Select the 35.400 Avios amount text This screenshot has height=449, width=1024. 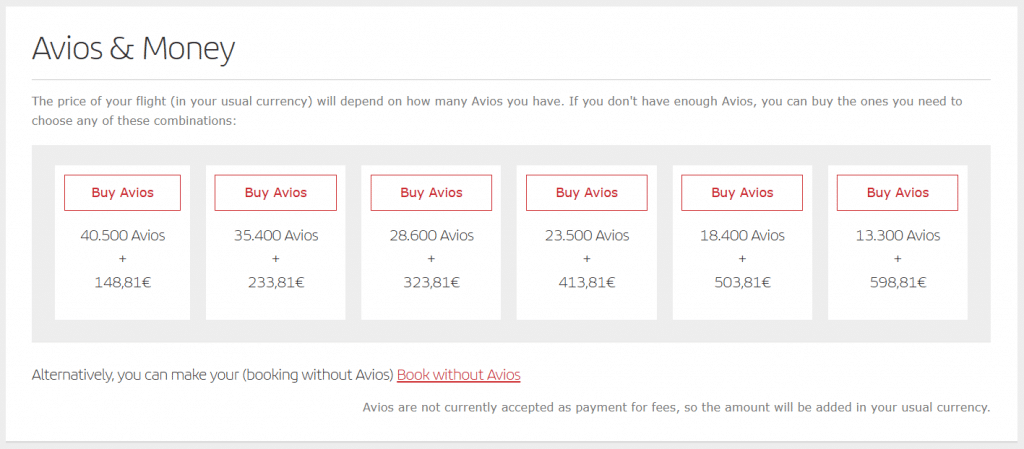click(276, 236)
